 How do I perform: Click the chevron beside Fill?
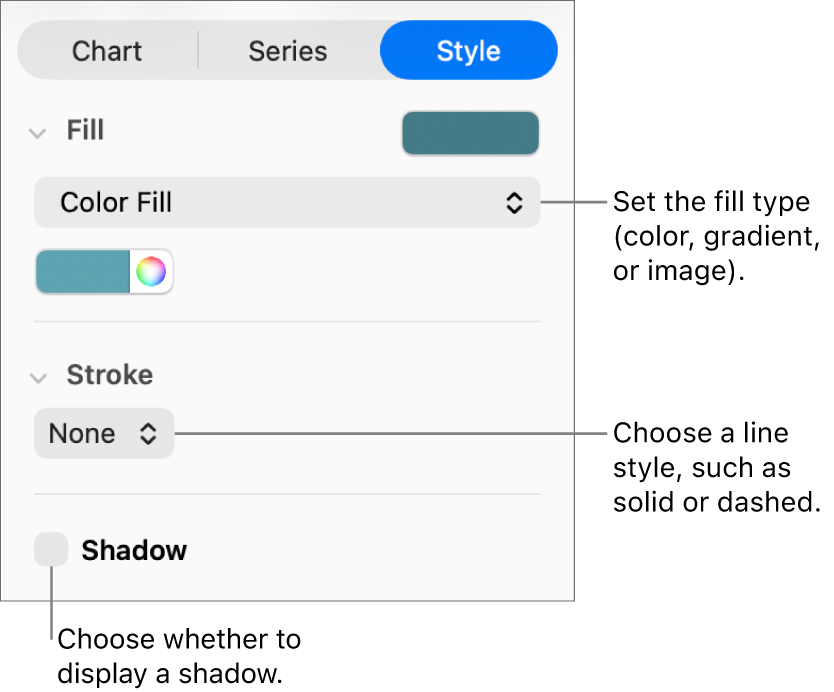click(x=37, y=132)
